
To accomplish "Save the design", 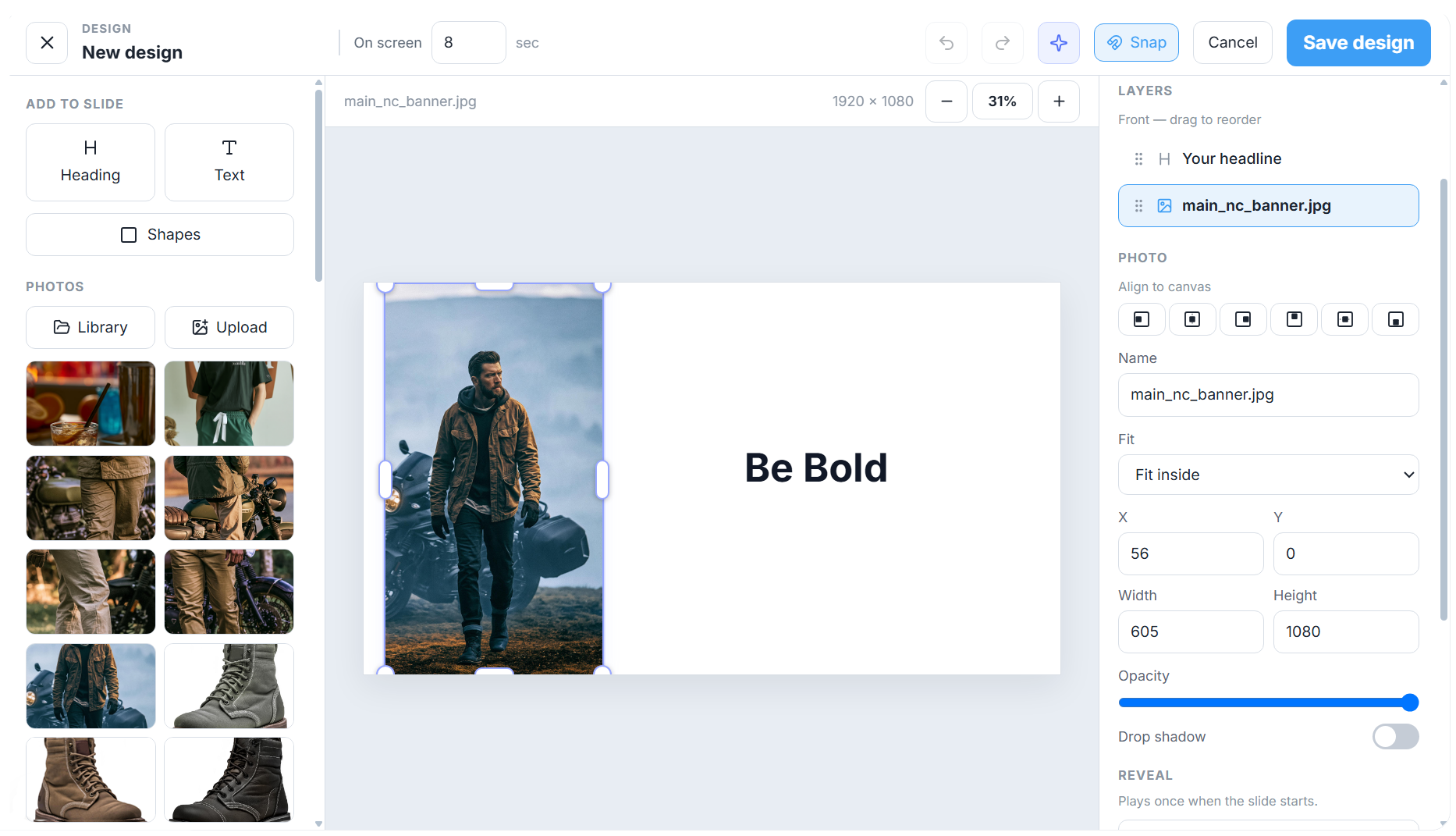I will (1358, 42).
